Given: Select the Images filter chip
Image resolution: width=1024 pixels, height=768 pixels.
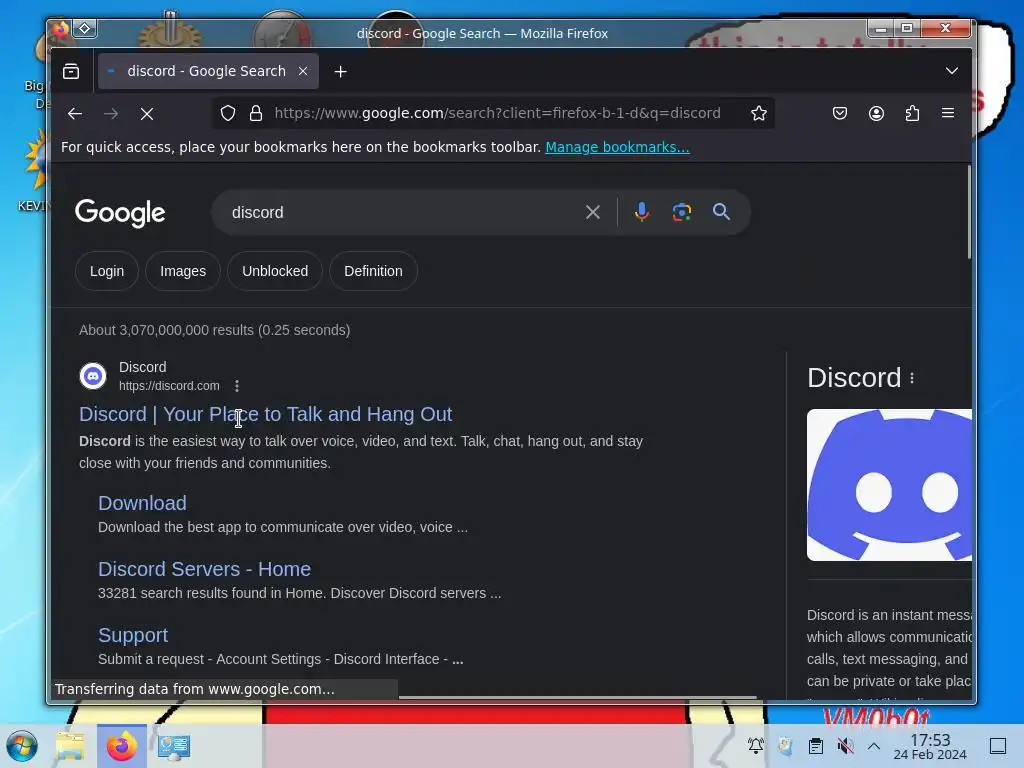Looking at the screenshot, I should [183, 271].
